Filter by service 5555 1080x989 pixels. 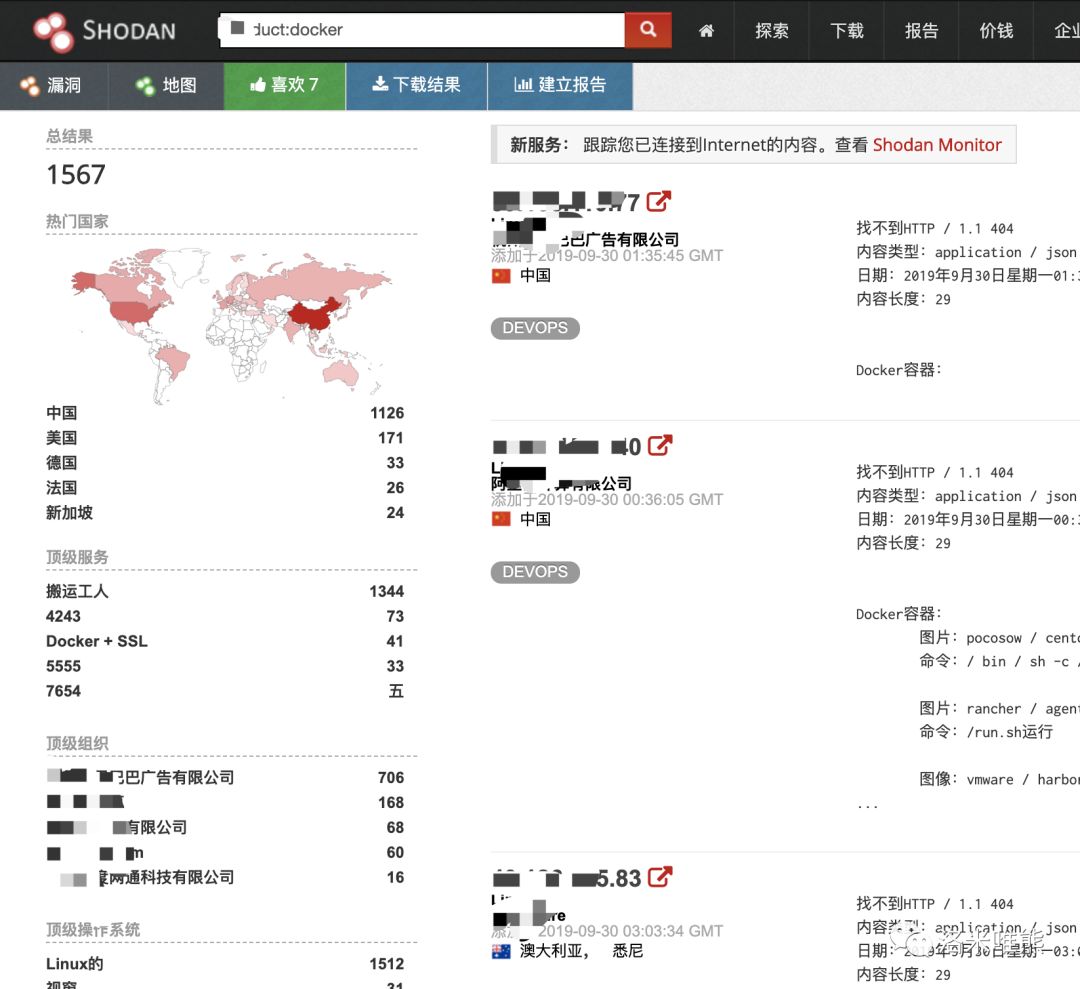click(63, 666)
